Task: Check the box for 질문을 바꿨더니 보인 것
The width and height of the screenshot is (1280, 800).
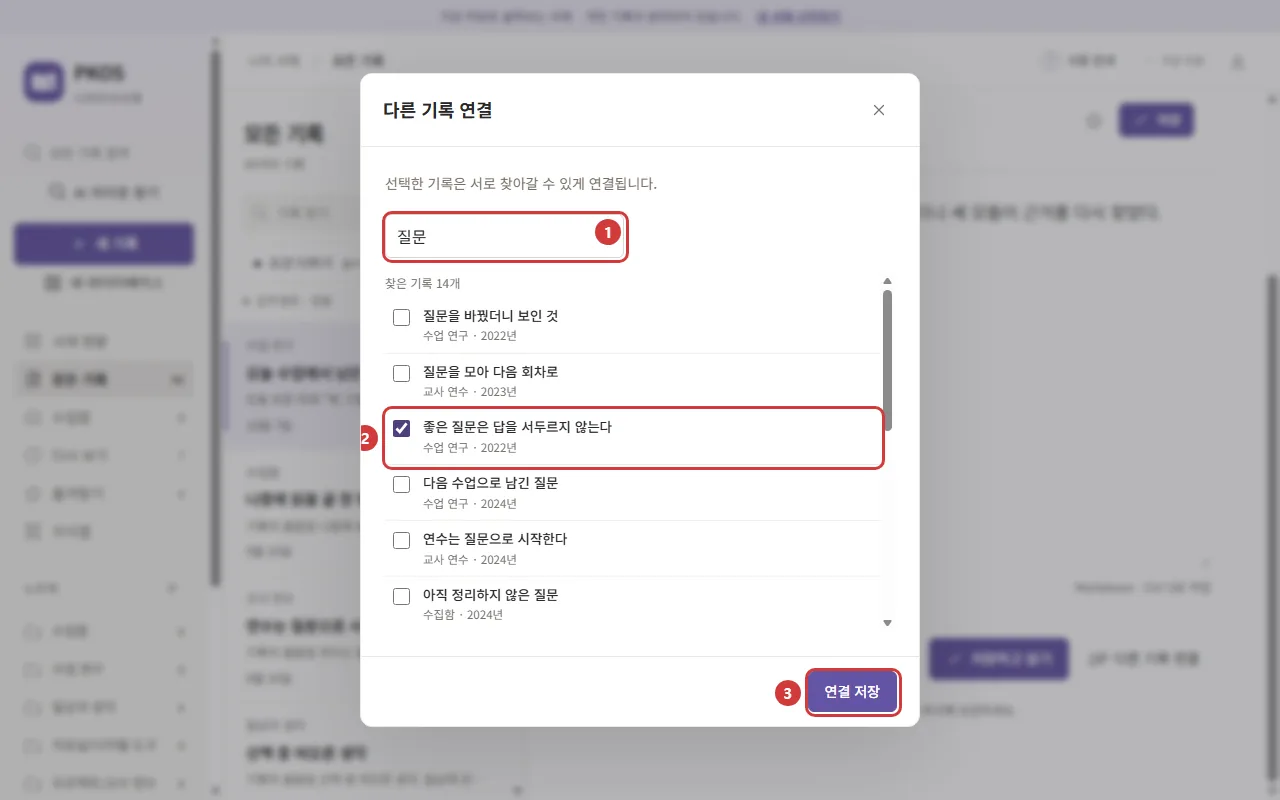Action: pyautogui.click(x=401, y=317)
